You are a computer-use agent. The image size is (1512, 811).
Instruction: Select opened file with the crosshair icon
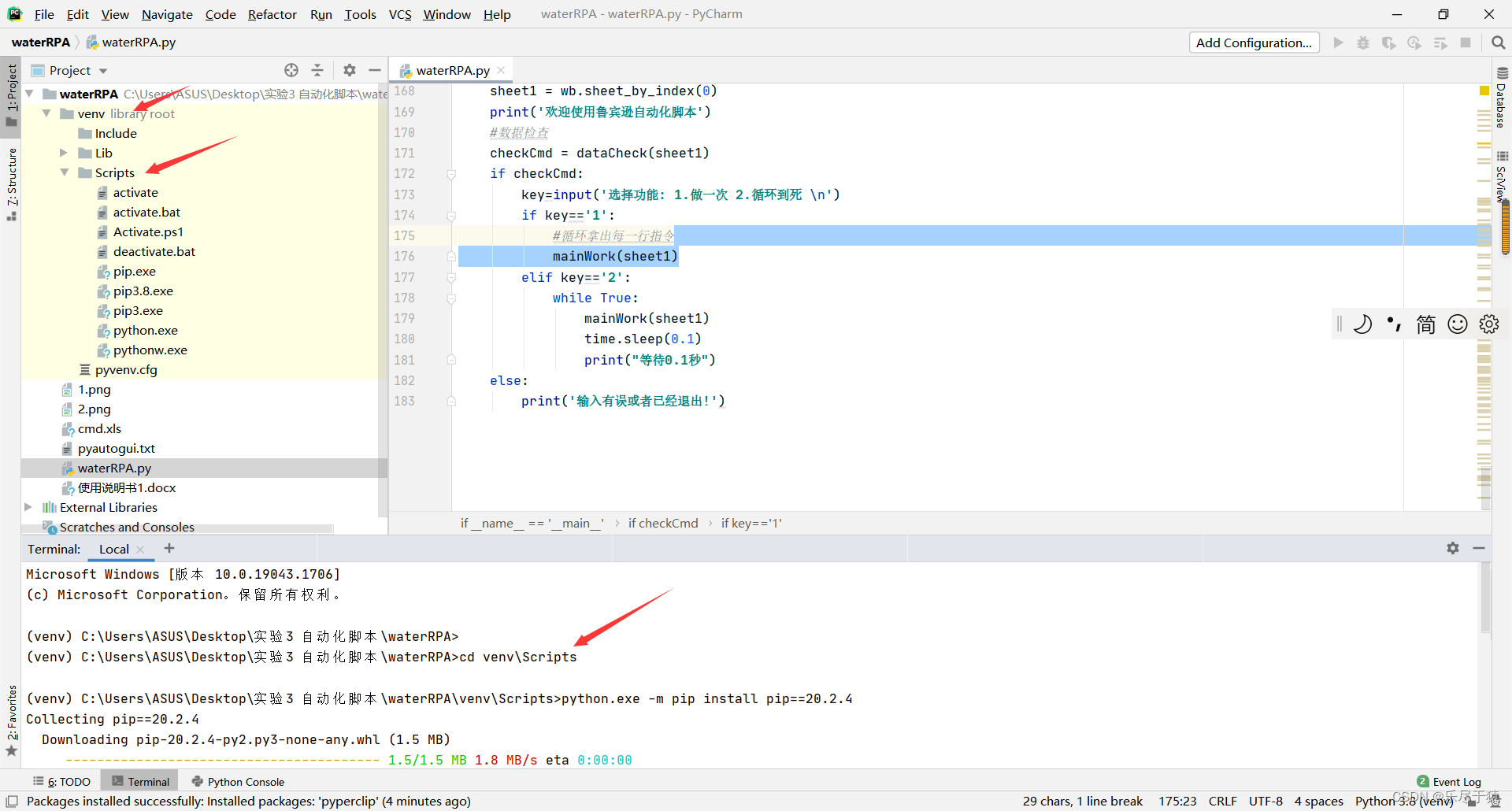coord(291,70)
